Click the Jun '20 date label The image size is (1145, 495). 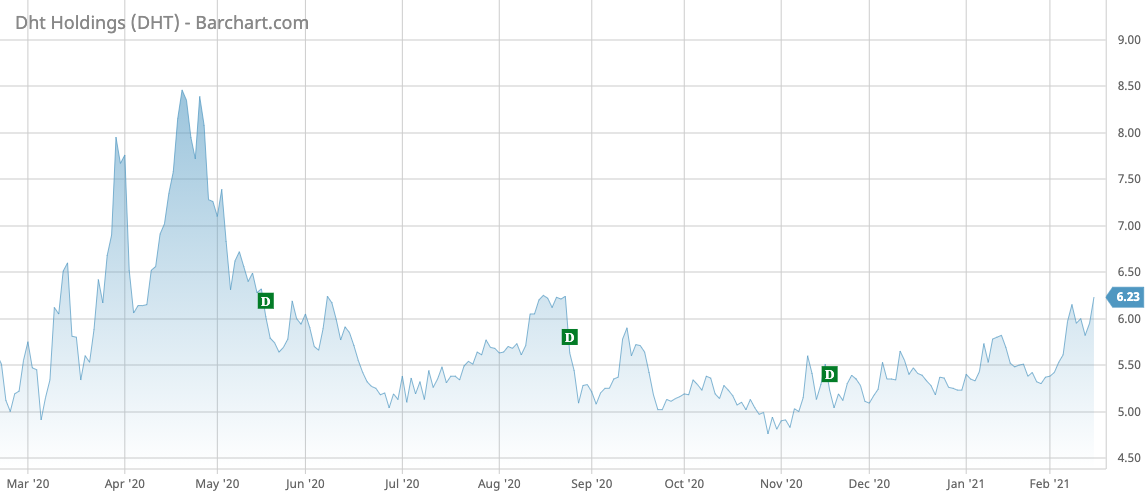click(305, 483)
